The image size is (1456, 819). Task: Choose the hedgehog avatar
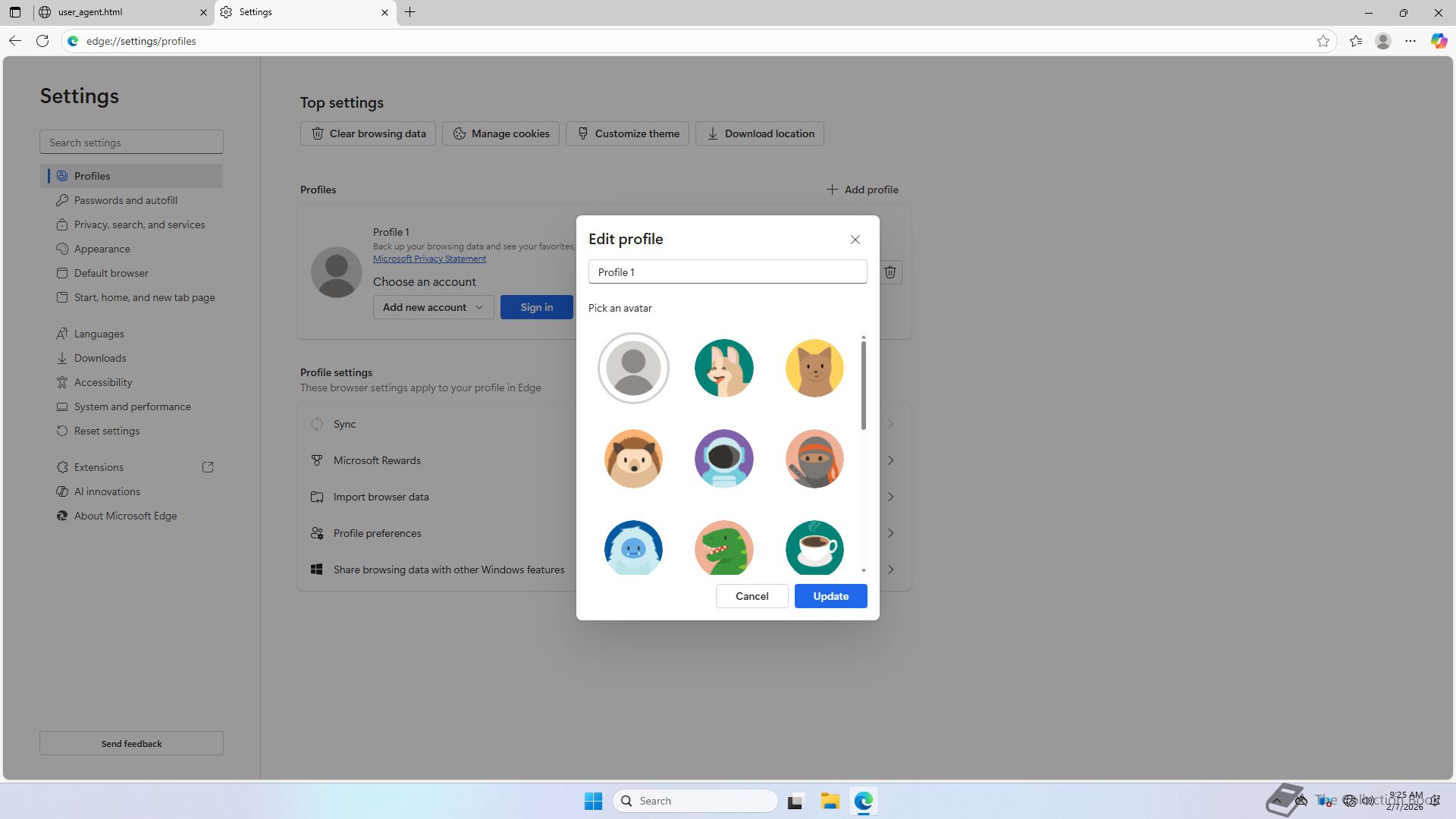(633, 459)
